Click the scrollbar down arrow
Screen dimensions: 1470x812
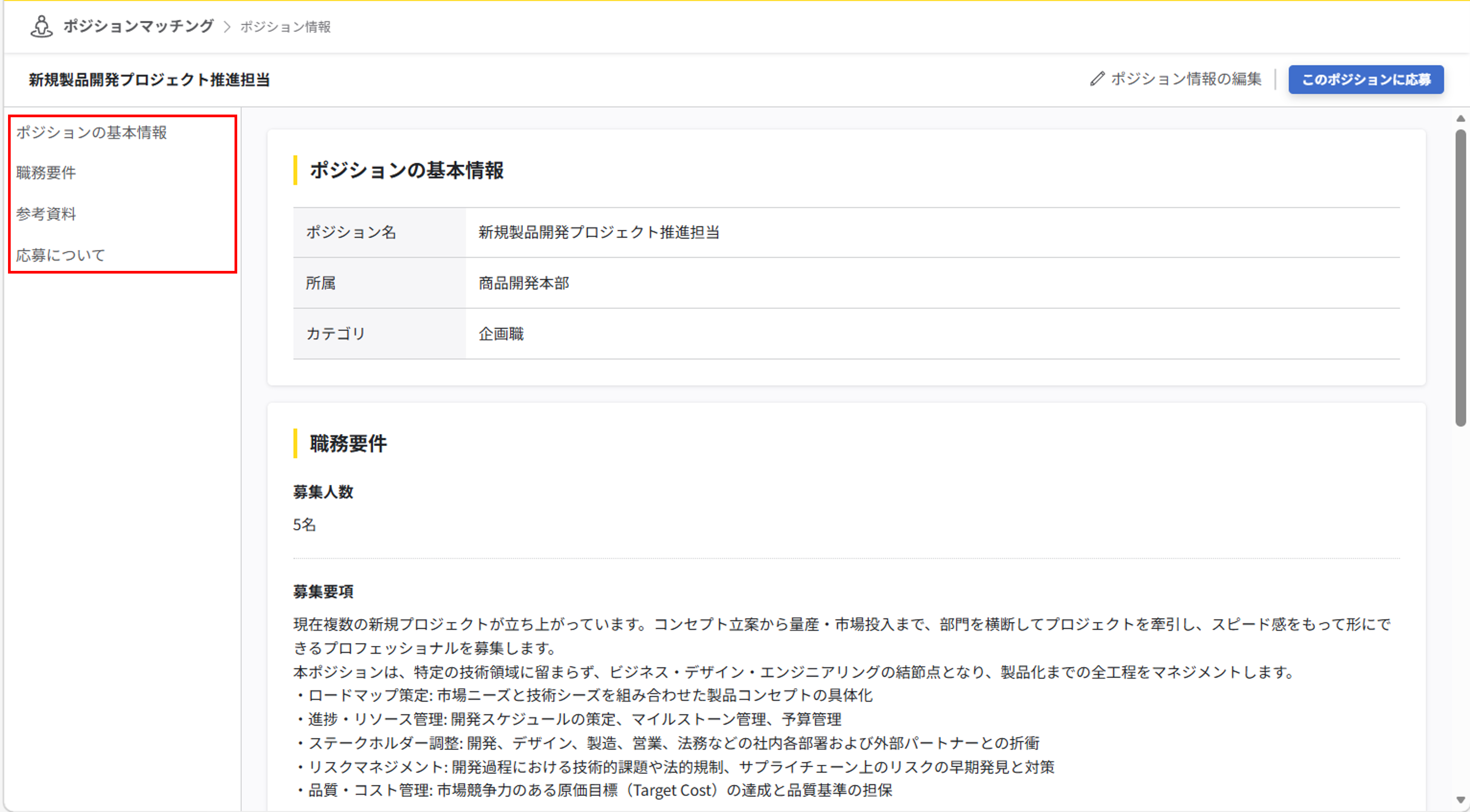1460,800
